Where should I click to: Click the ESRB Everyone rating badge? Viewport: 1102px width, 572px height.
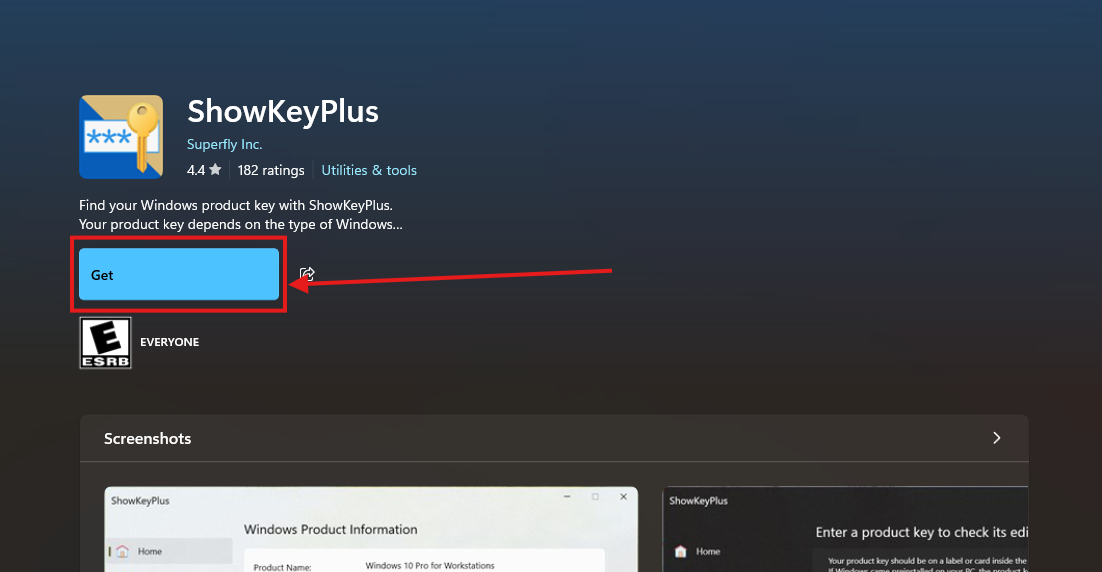click(105, 342)
